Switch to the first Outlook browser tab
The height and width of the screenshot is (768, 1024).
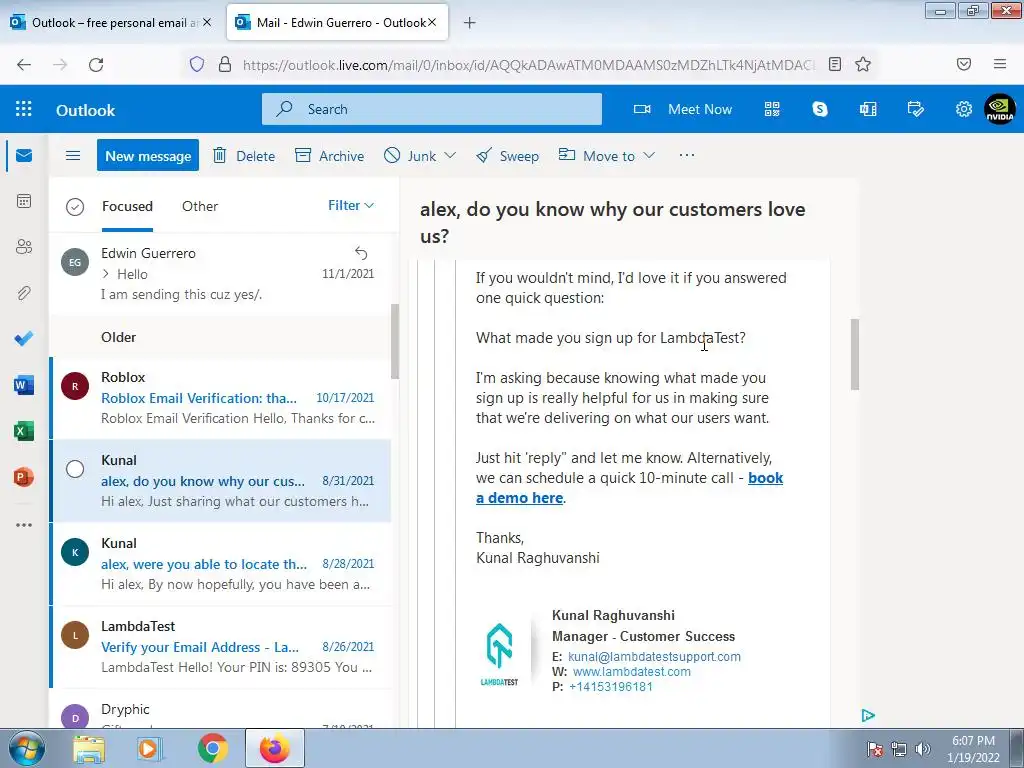[112, 22]
